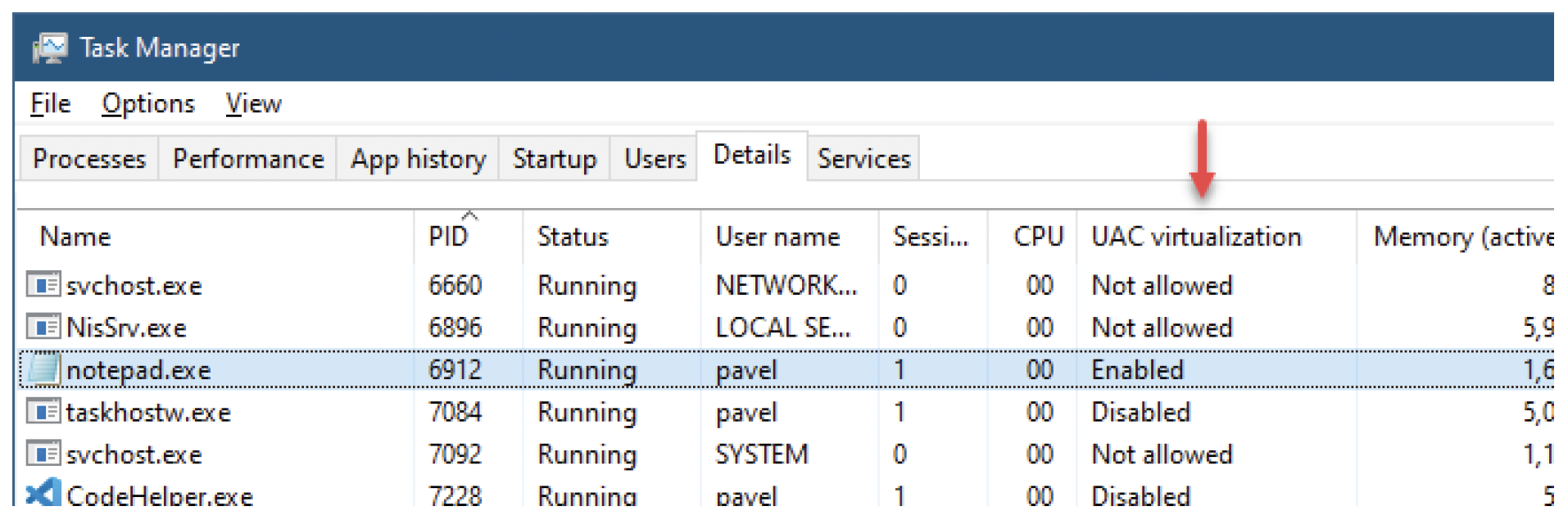The image size is (1568, 529).
Task: Click the sort arrow above PID column
Action: coord(469,215)
